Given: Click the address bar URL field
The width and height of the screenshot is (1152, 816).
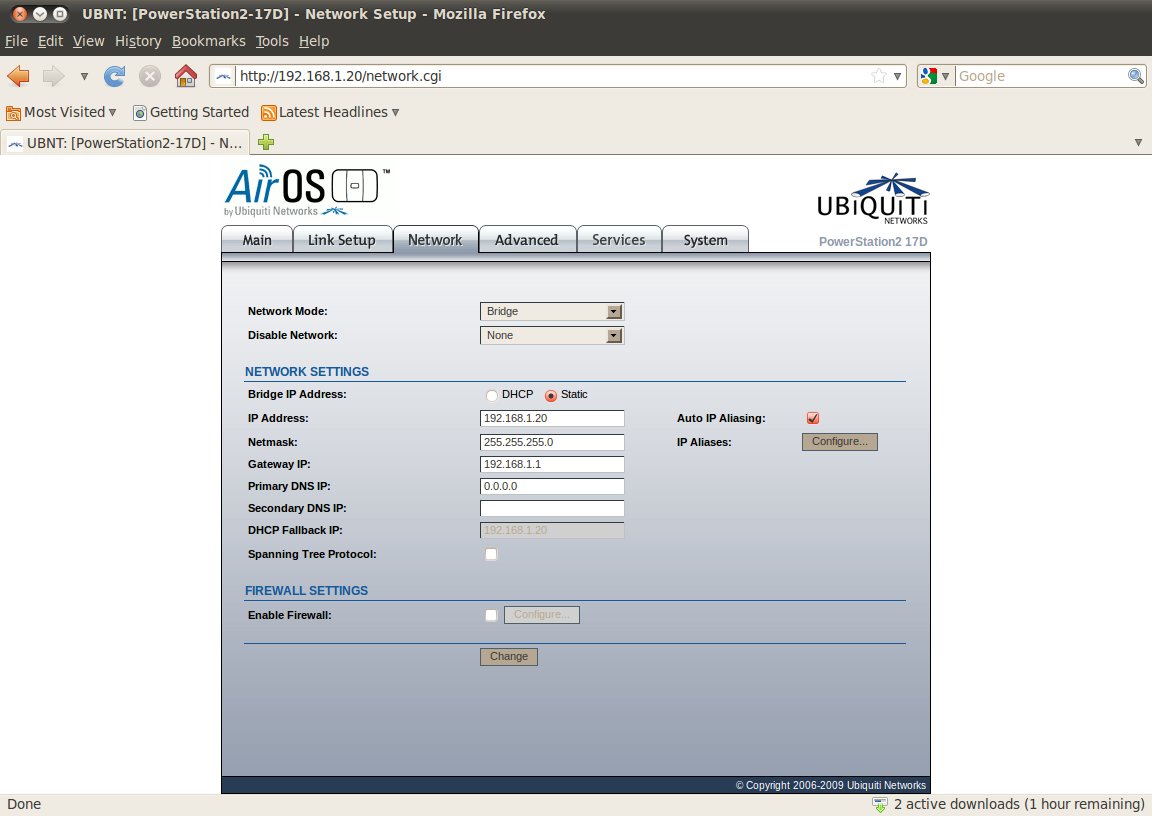Looking at the screenshot, I should pos(552,76).
